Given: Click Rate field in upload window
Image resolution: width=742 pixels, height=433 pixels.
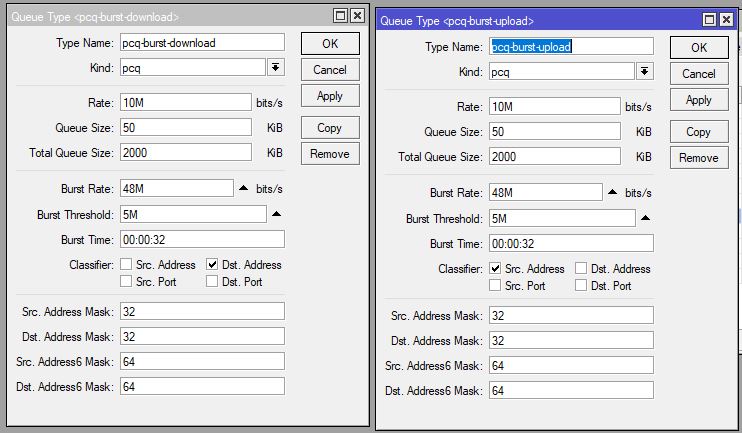Looking at the screenshot, I should click(555, 106).
